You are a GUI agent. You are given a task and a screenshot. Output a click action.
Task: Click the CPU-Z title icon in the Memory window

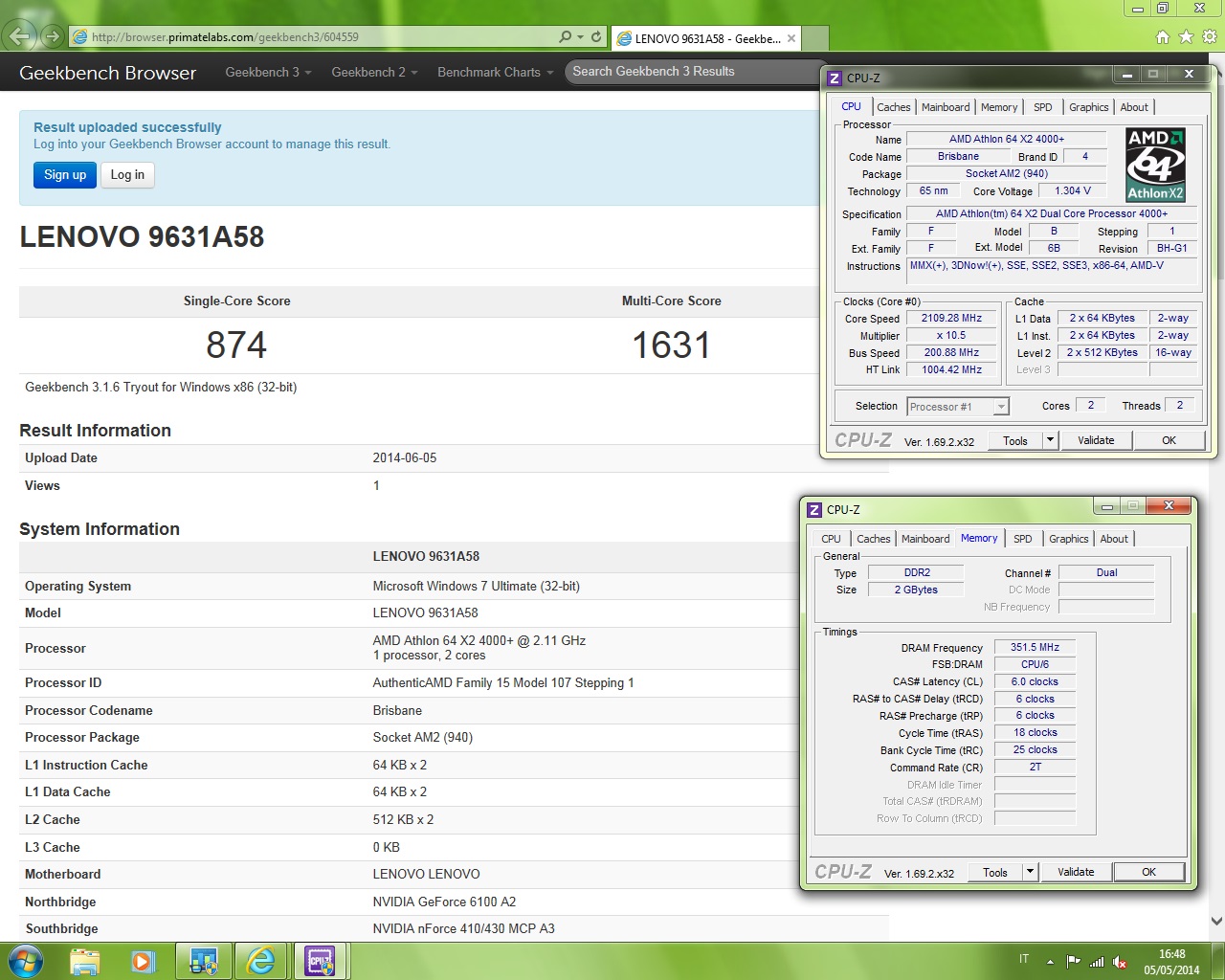point(814,510)
